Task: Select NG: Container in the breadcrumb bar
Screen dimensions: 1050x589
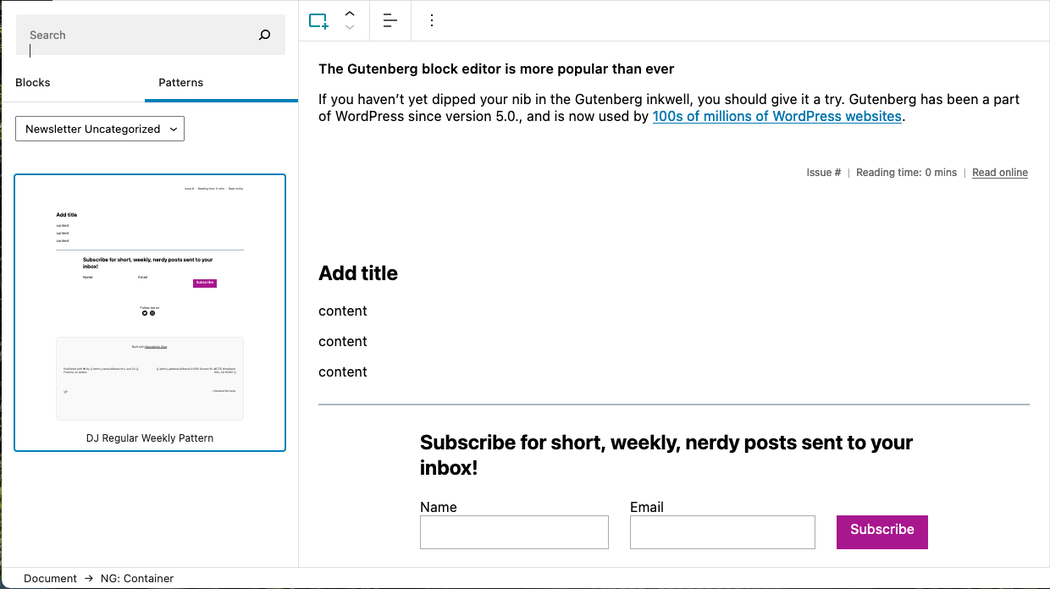Action: point(134,578)
